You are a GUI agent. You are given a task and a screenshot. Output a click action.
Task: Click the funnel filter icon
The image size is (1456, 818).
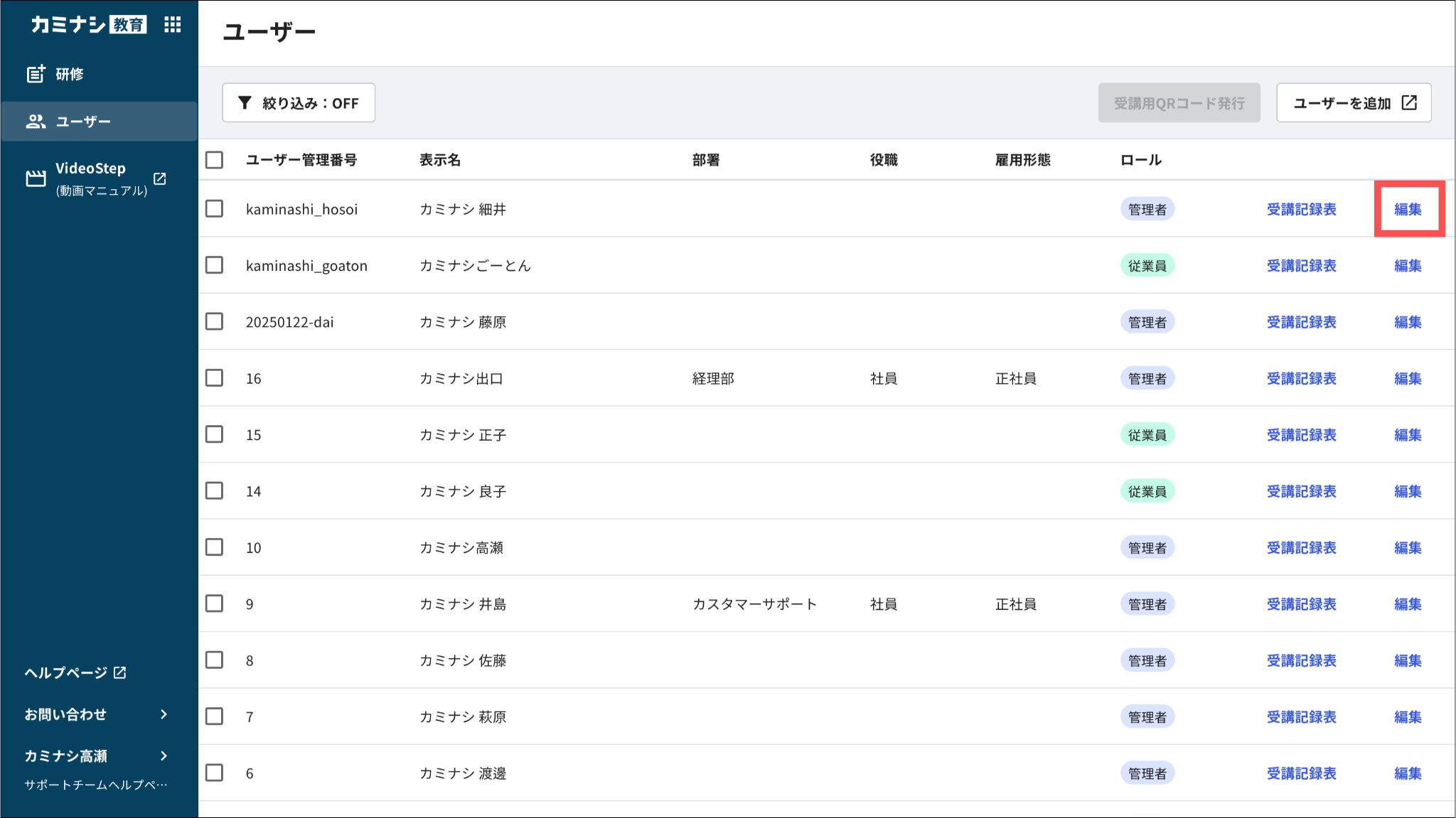(x=245, y=103)
